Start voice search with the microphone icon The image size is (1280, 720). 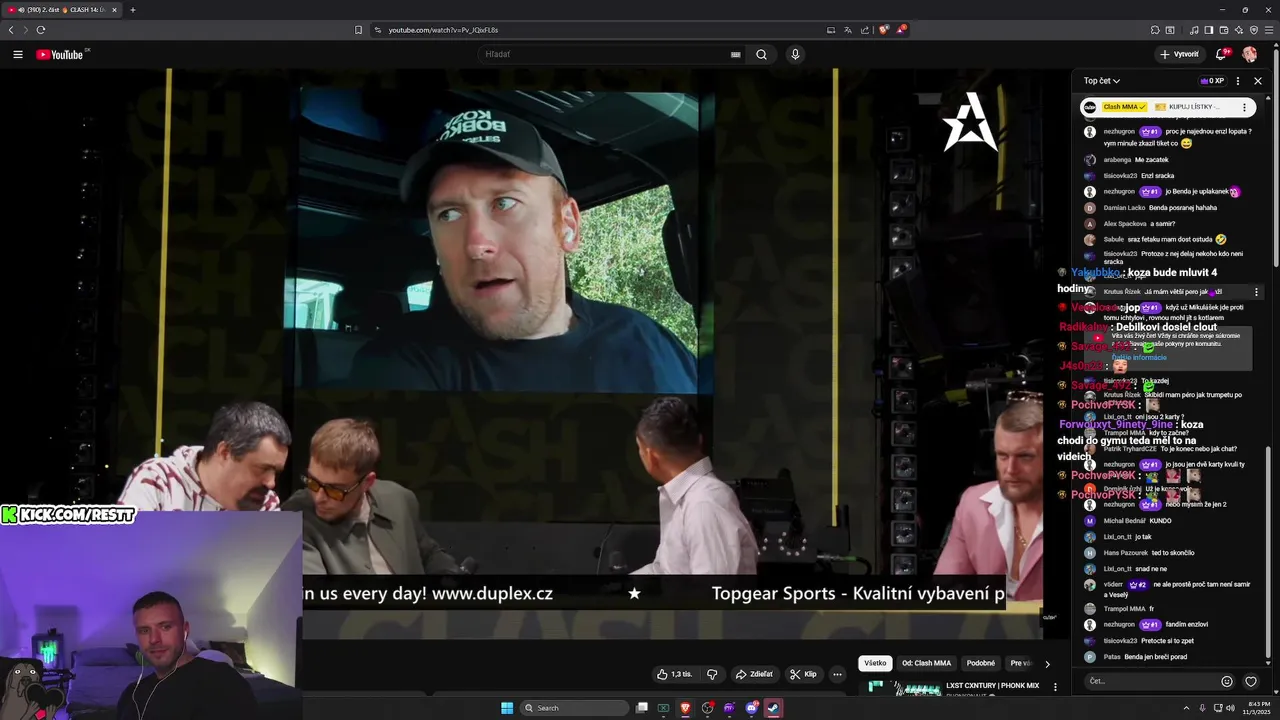[x=795, y=54]
